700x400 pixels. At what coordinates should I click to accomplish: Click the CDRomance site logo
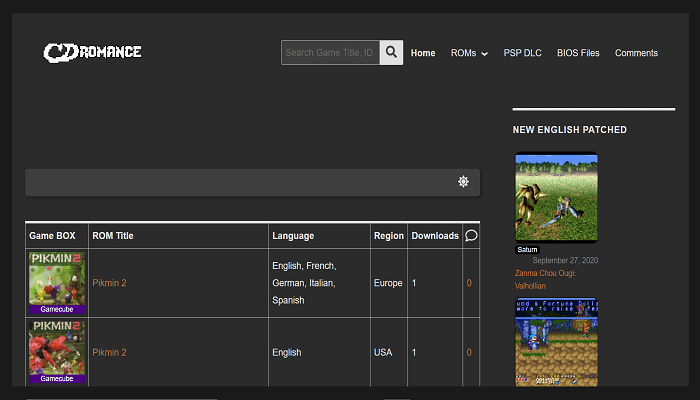coord(92,53)
